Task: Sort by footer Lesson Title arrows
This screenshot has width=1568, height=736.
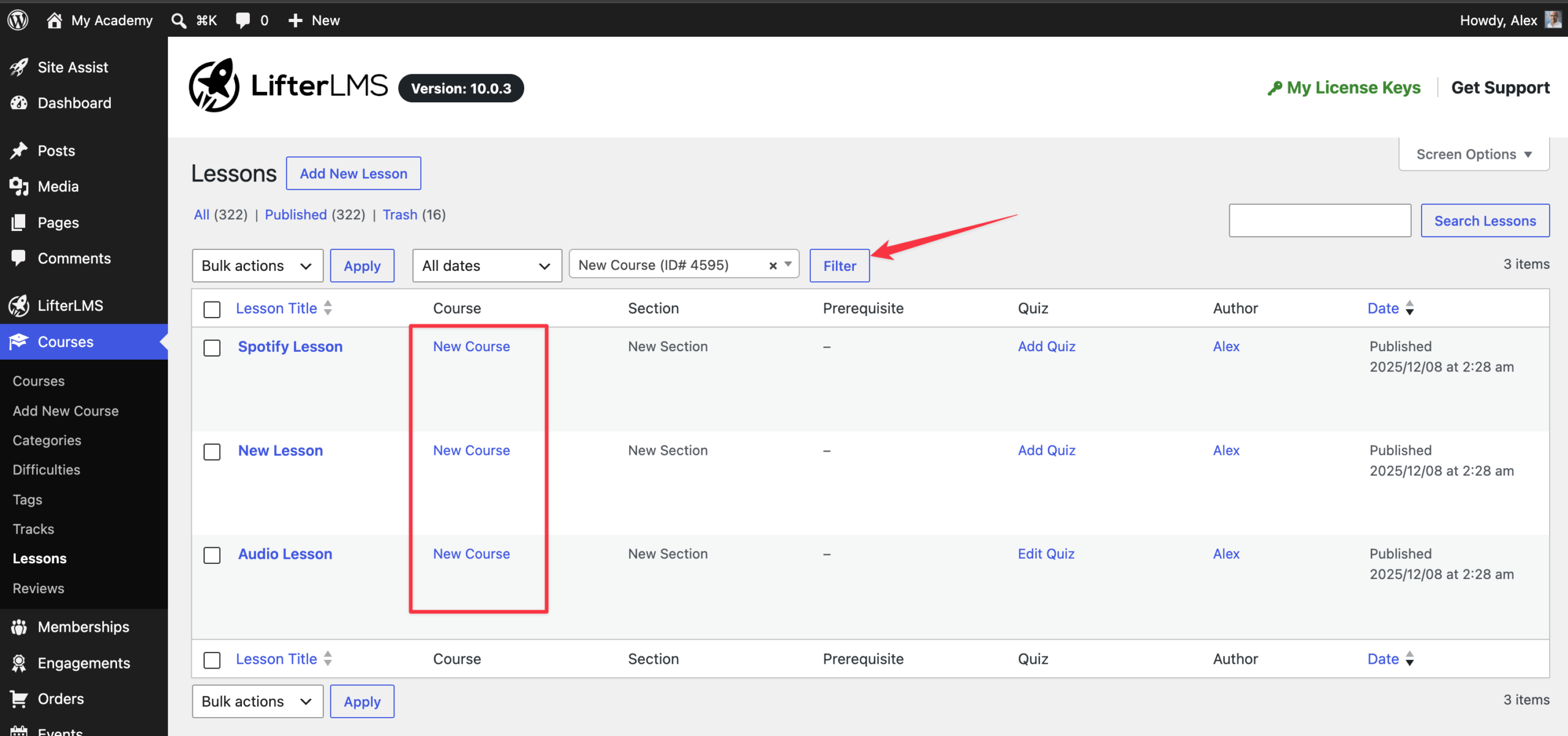Action: pyautogui.click(x=328, y=659)
